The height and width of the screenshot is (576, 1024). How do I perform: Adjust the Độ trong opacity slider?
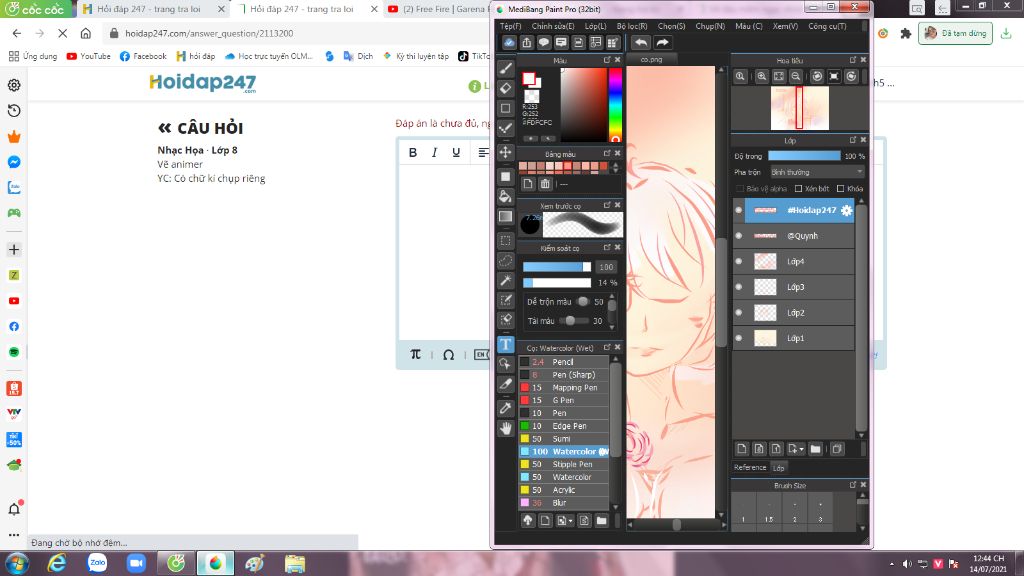[x=804, y=156]
